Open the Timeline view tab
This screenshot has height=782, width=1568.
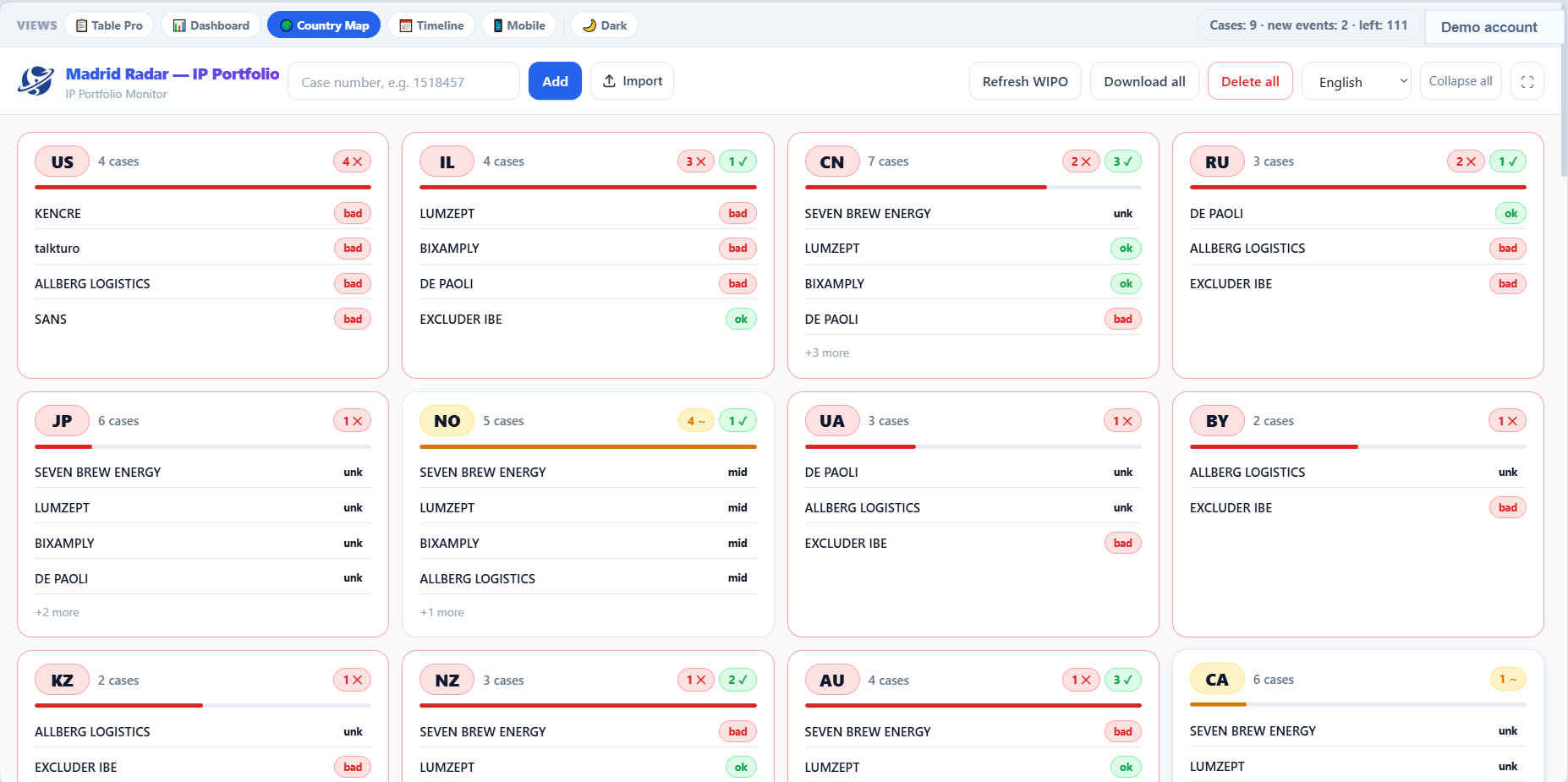pos(431,25)
